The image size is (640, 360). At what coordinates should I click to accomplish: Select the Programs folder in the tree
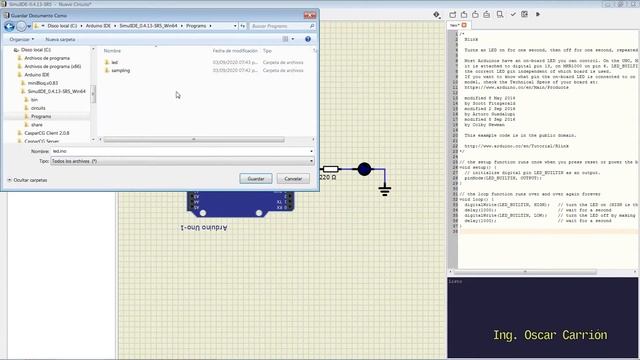(x=41, y=116)
